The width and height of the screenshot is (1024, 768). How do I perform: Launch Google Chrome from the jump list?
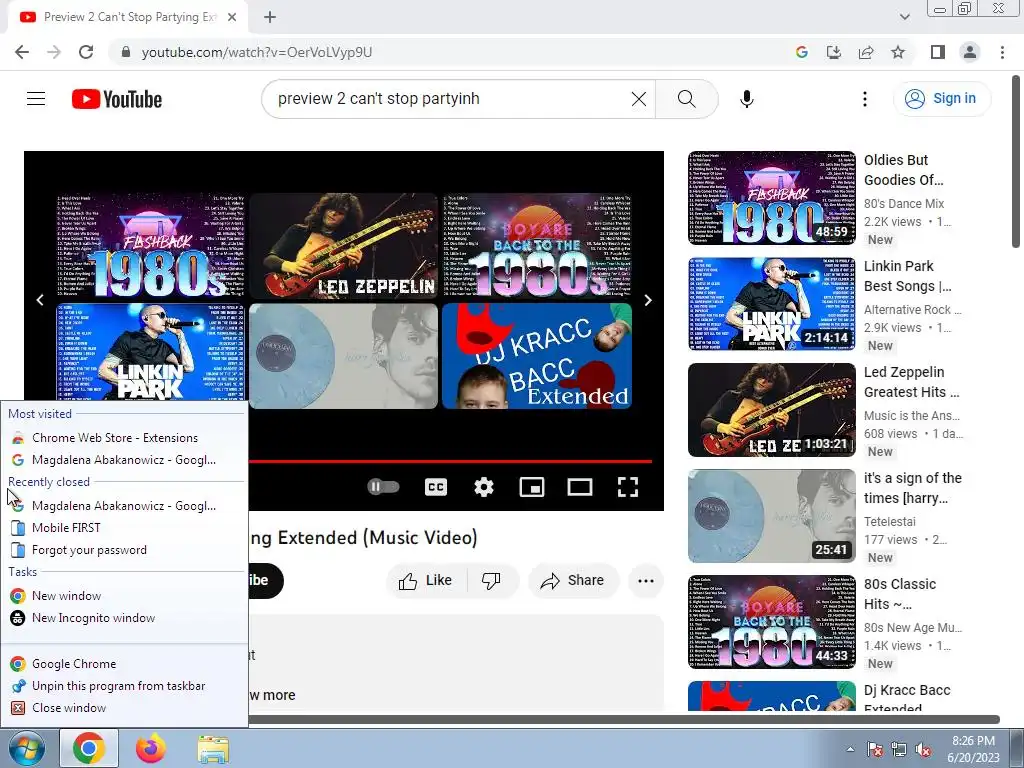click(x=124, y=664)
